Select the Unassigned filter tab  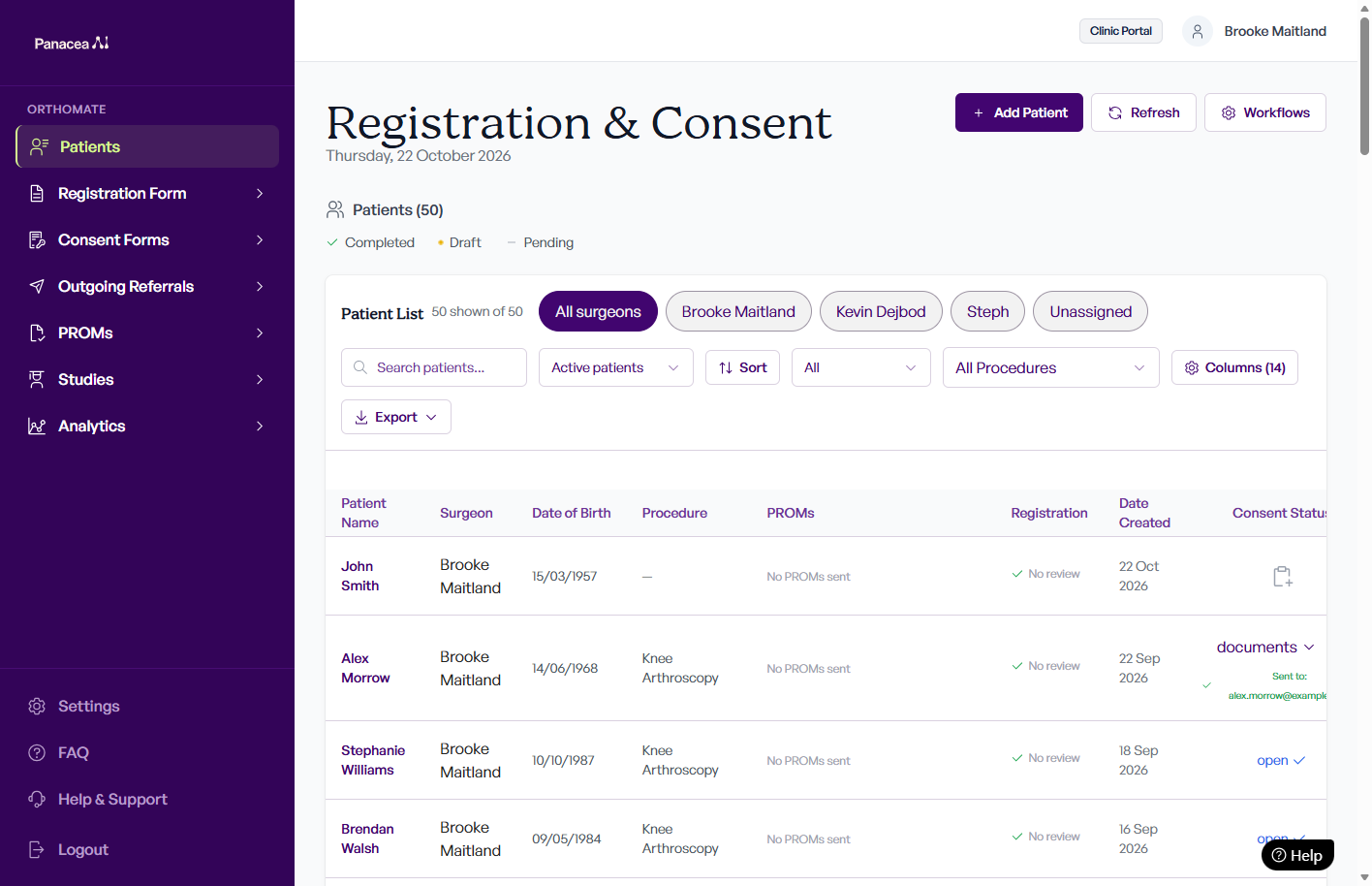pyautogui.click(x=1090, y=311)
